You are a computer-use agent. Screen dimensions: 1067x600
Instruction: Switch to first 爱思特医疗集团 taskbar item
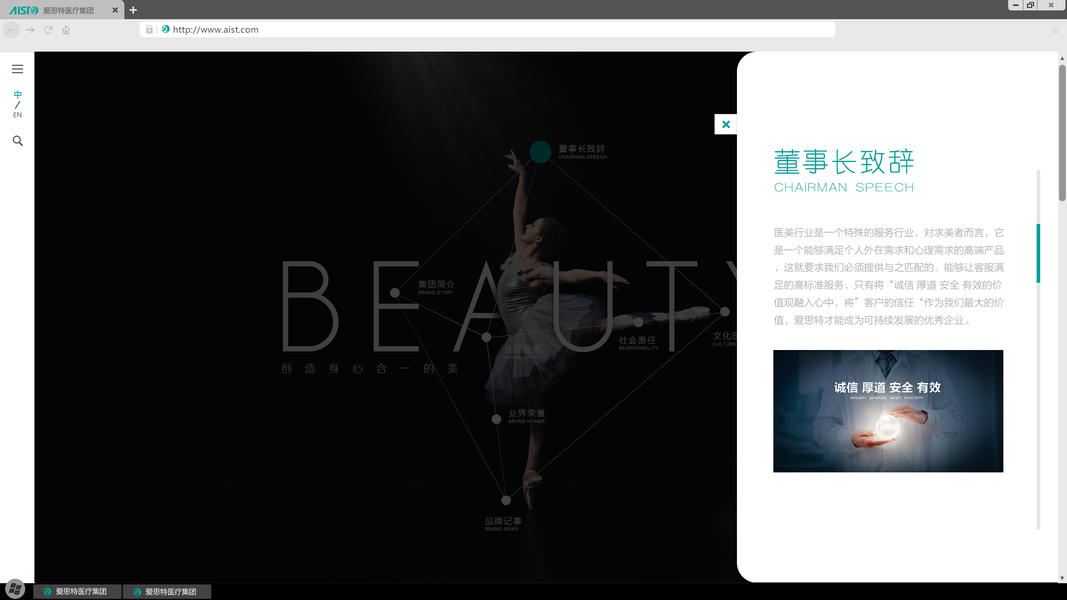[x=78, y=592]
